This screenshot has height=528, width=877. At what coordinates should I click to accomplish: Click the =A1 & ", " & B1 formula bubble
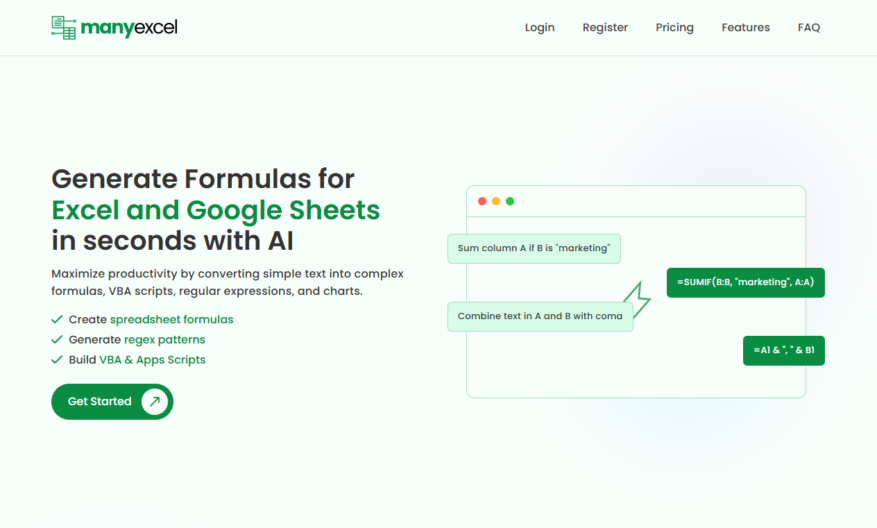click(784, 351)
